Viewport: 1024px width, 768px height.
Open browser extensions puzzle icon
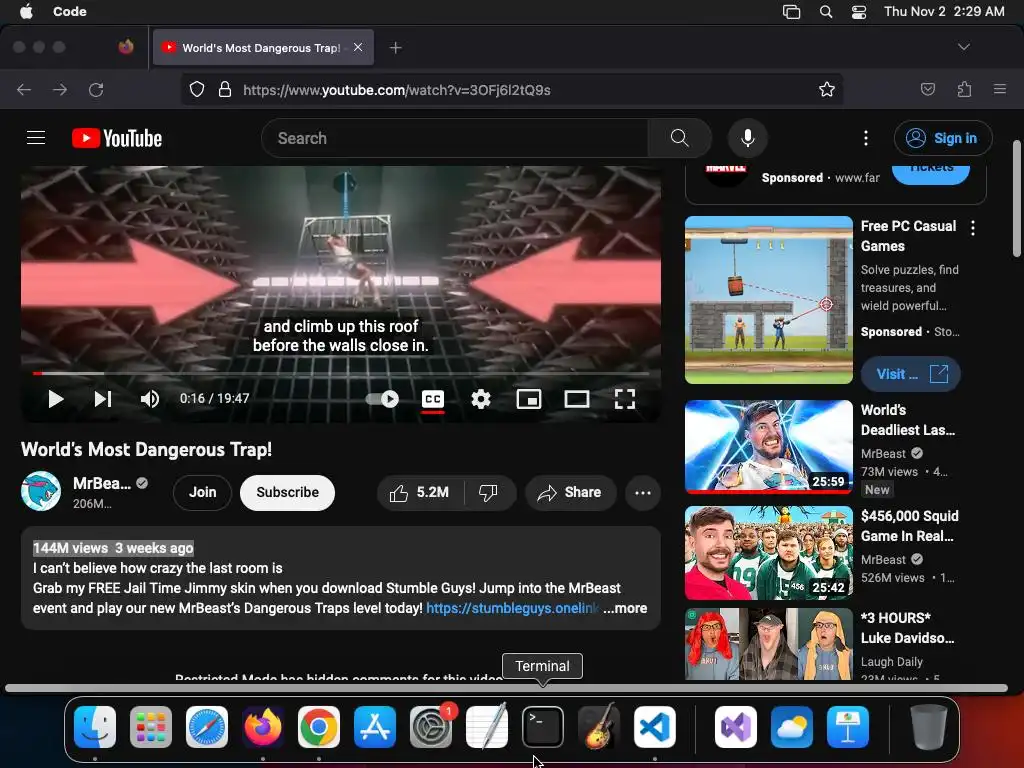click(x=964, y=89)
